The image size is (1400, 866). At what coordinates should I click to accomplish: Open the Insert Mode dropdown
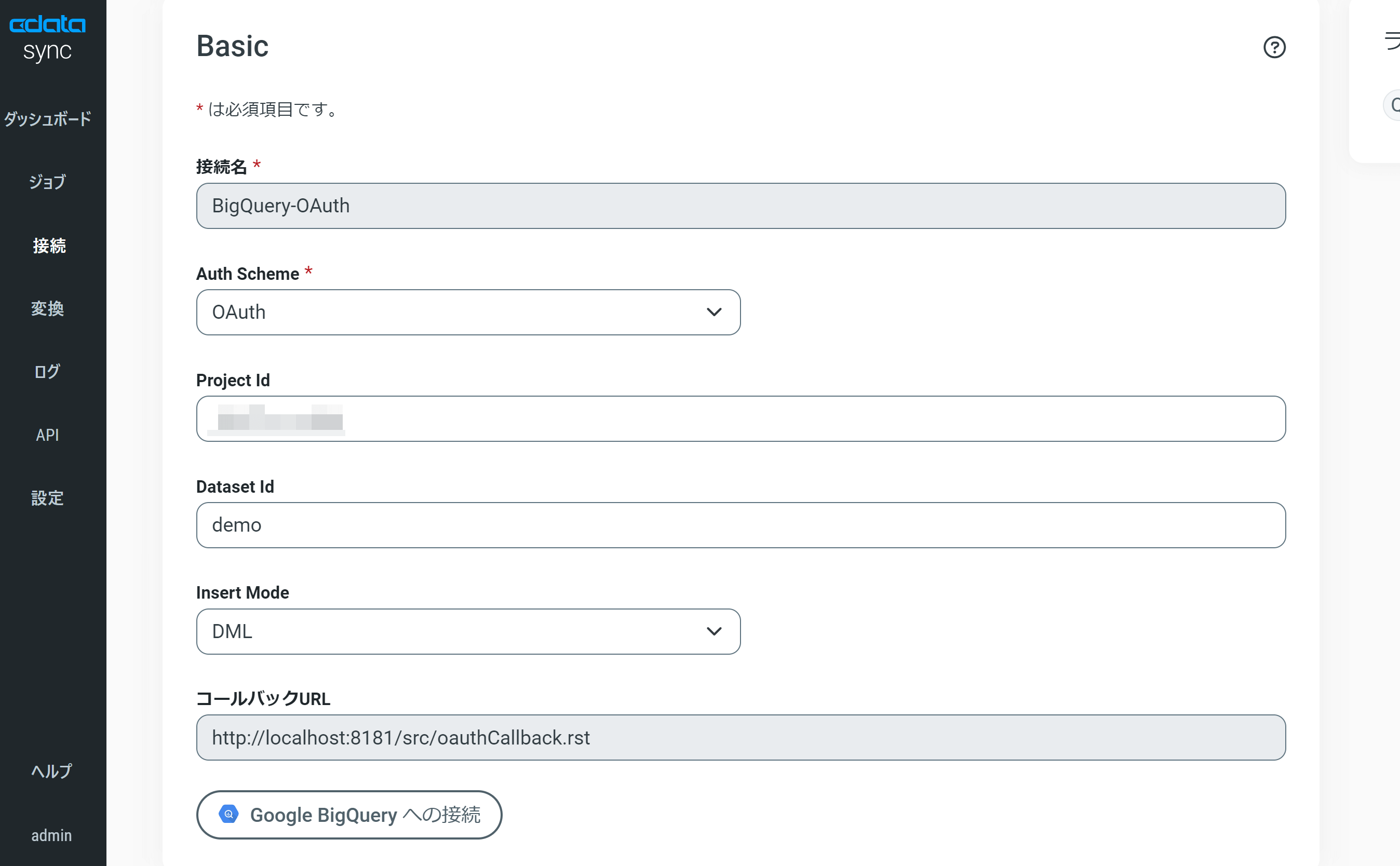(x=467, y=631)
